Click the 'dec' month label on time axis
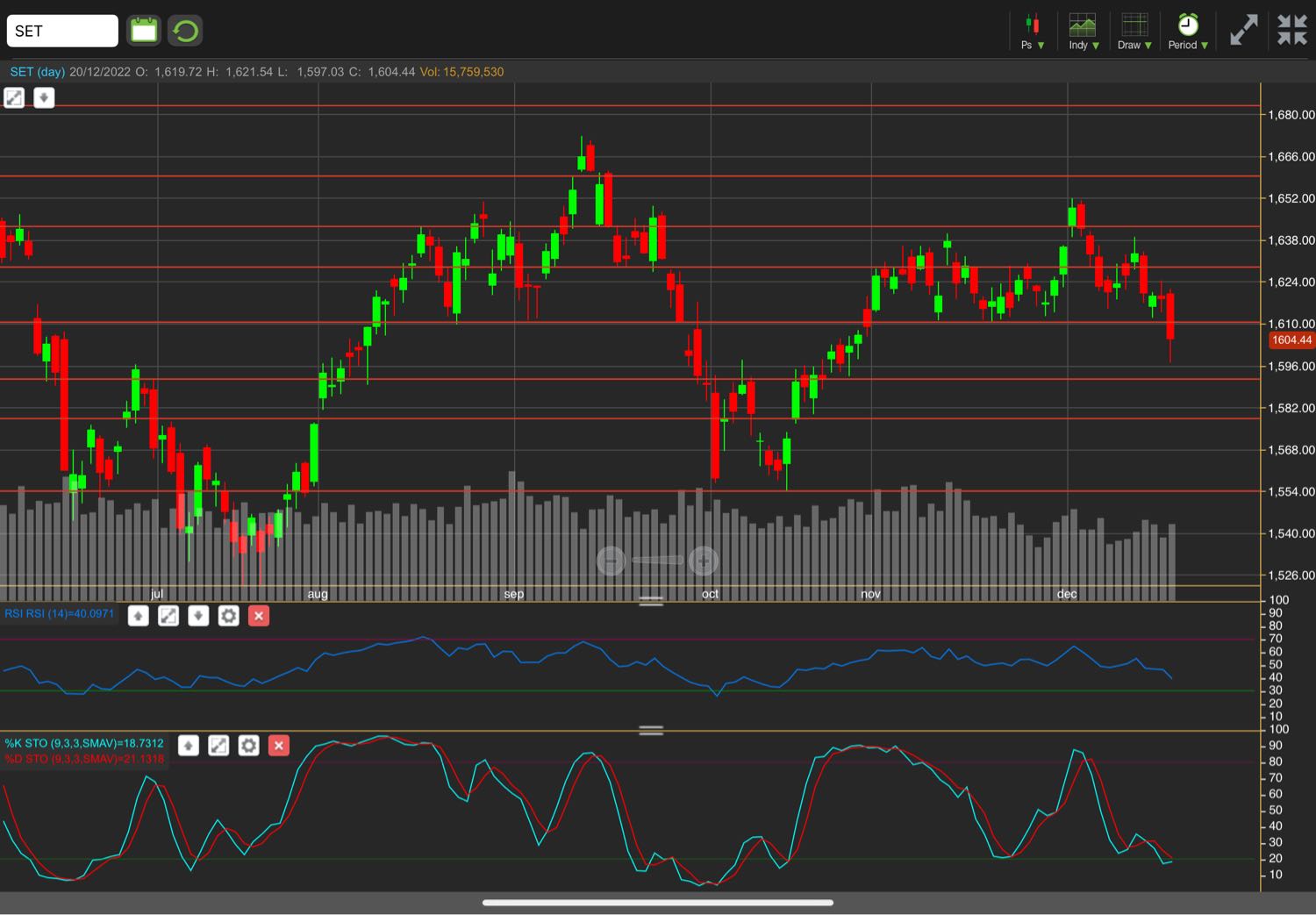Image resolution: width=1316 pixels, height=915 pixels. click(x=1067, y=594)
